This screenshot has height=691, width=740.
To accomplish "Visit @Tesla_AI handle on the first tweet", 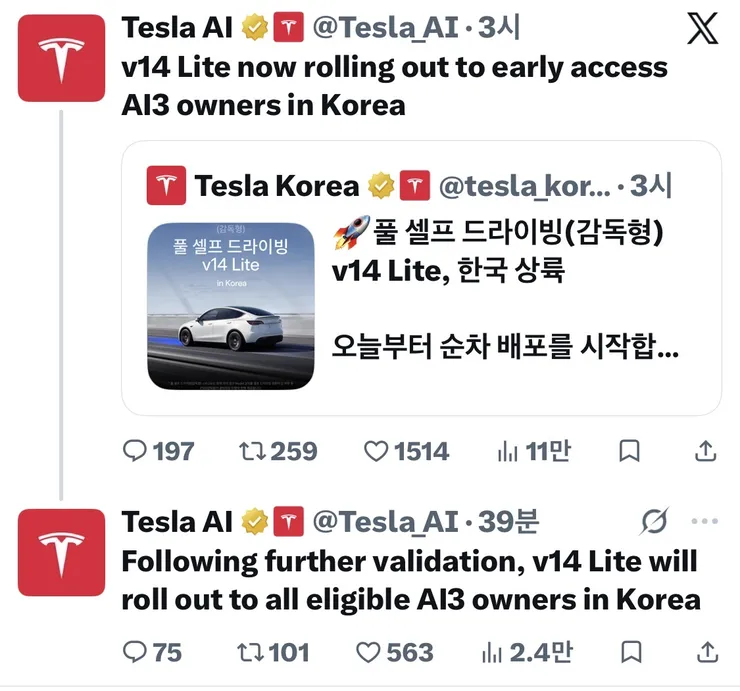I will (x=386, y=27).
